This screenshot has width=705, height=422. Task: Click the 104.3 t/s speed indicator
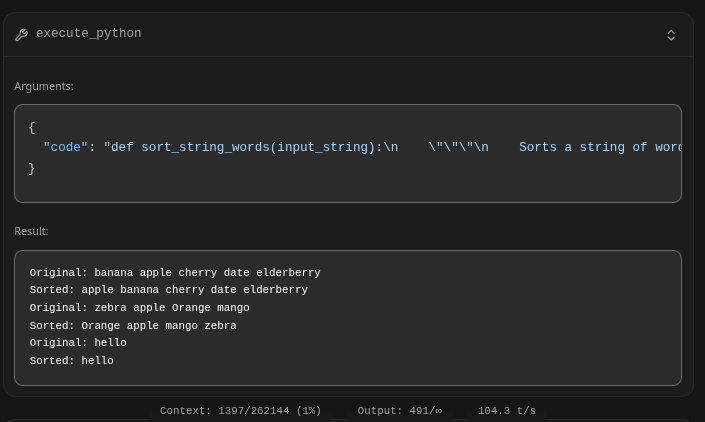click(506, 411)
